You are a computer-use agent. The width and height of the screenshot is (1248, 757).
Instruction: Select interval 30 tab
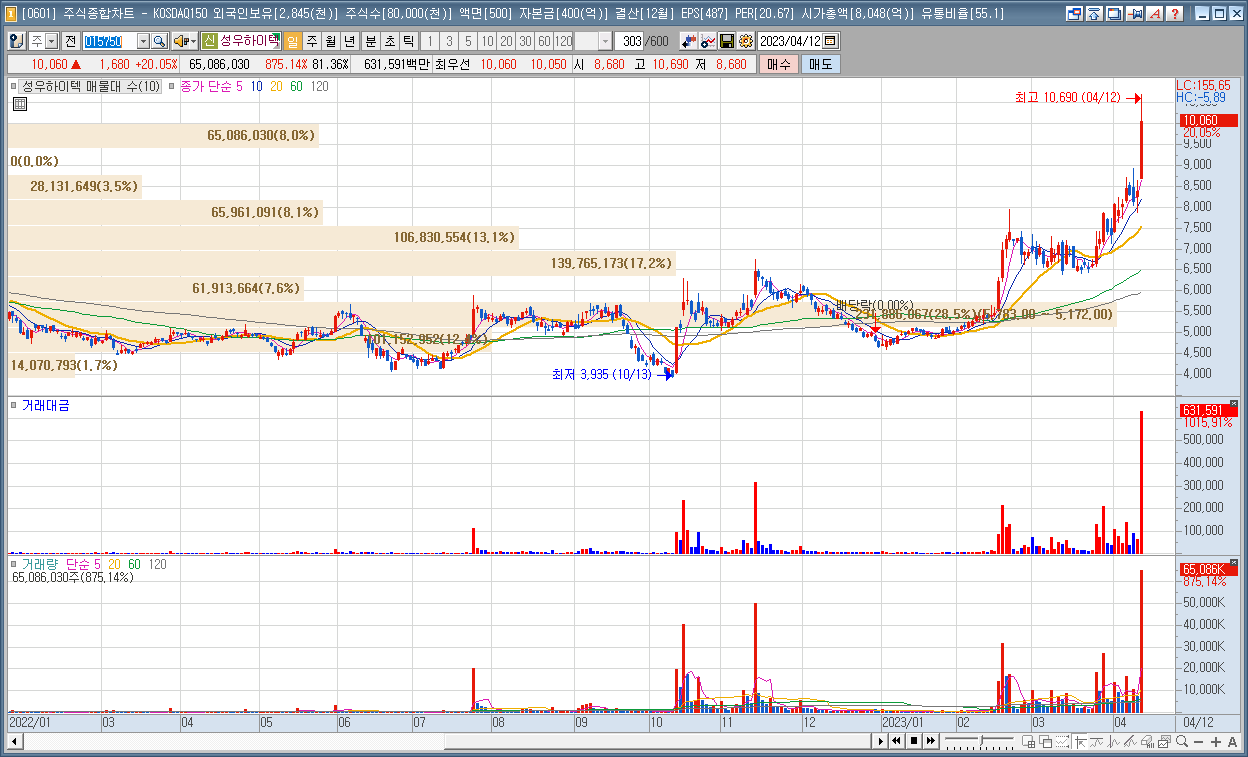(524, 41)
